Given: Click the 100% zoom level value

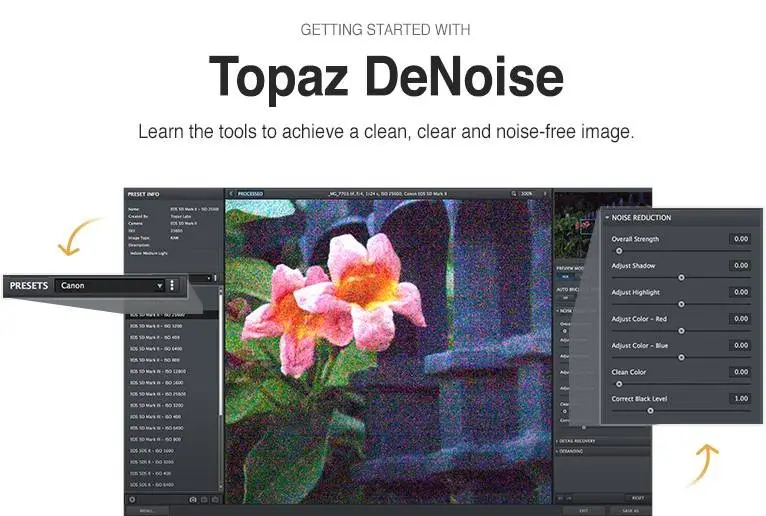Looking at the screenshot, I should 526,194.
